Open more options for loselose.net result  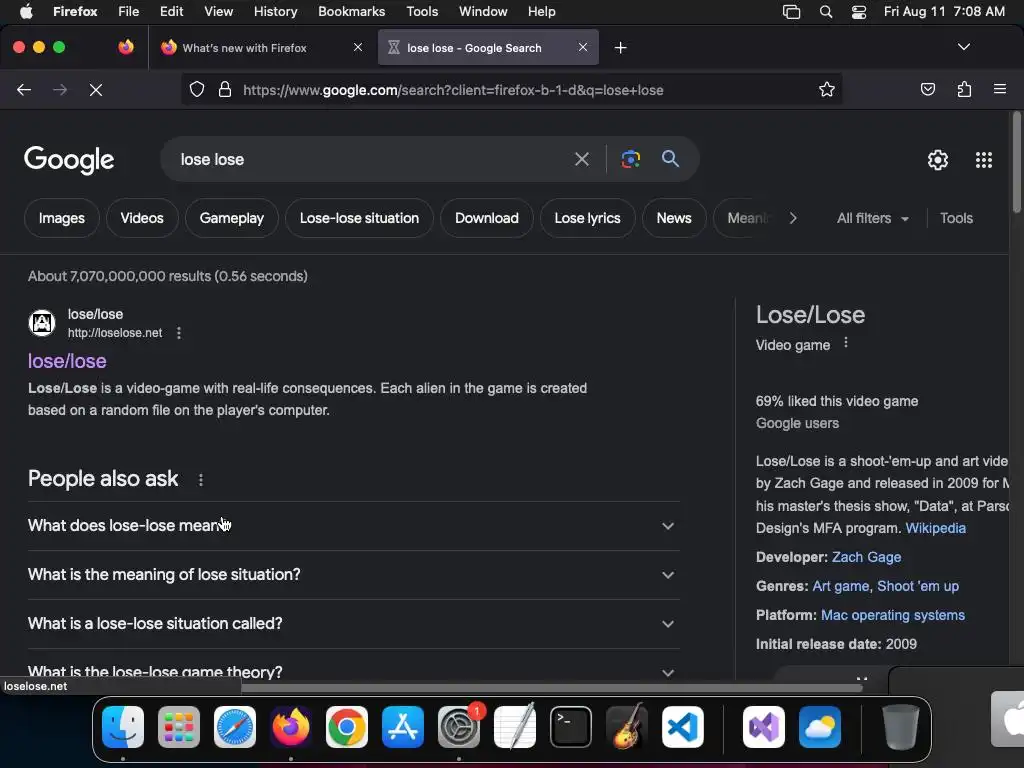(179, 333)
